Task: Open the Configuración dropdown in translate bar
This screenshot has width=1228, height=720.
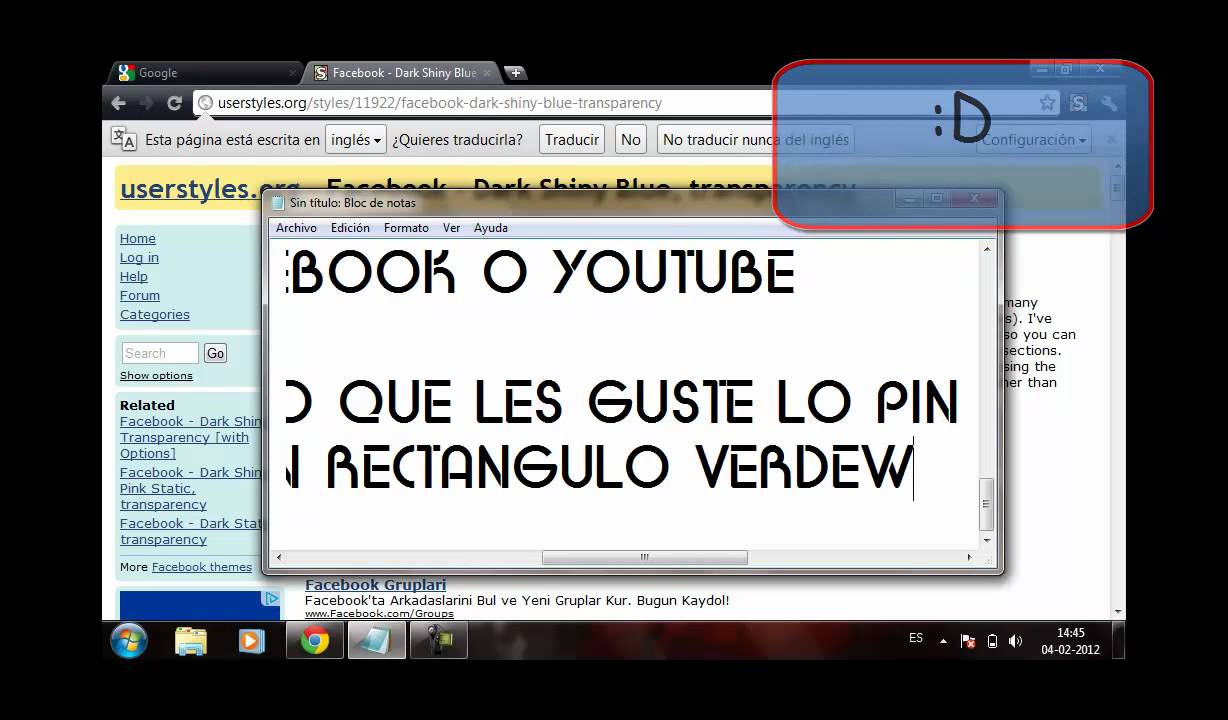Action: tap(1033, 140)
